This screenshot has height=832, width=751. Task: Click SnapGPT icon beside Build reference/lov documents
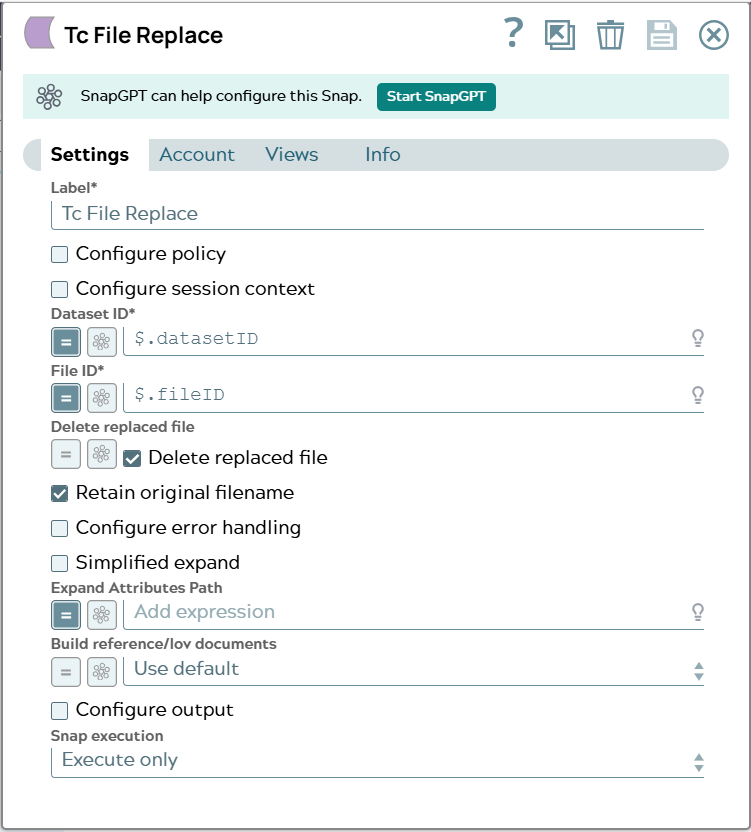coord(101,672)
